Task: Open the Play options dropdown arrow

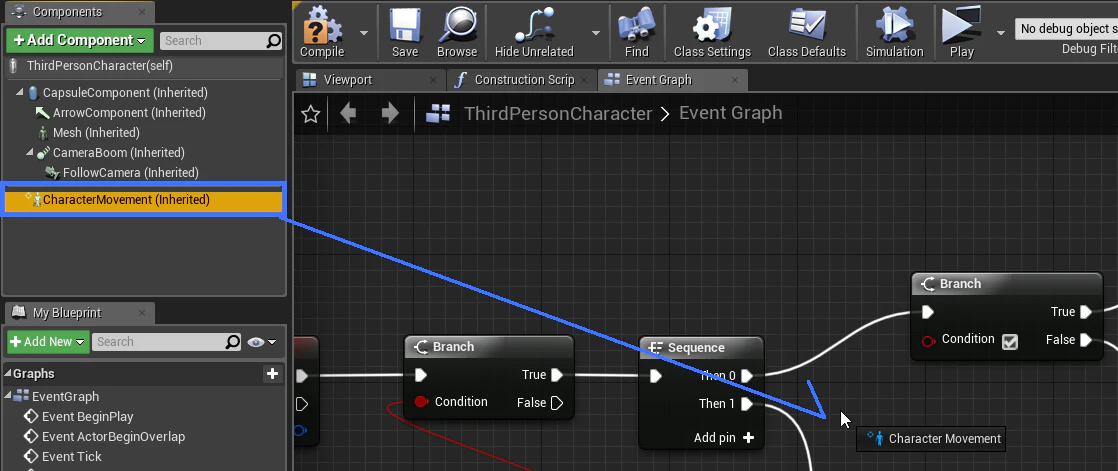Action: pos(1000,33)
